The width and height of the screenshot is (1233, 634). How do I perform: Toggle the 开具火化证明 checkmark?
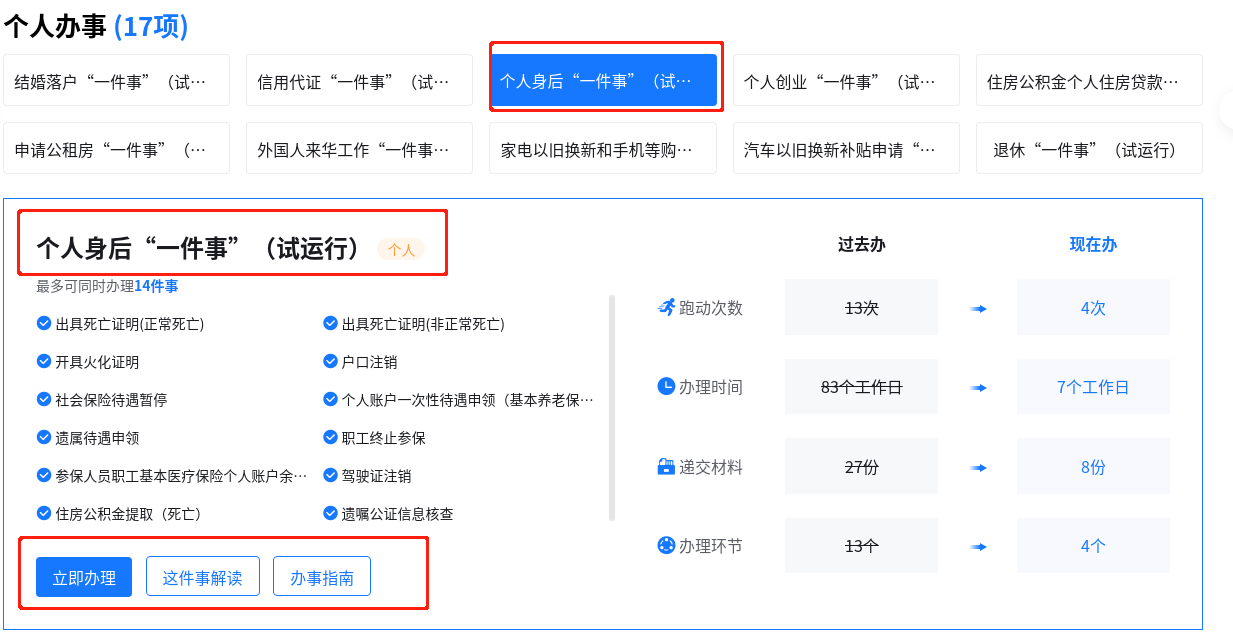coord(44,361)
